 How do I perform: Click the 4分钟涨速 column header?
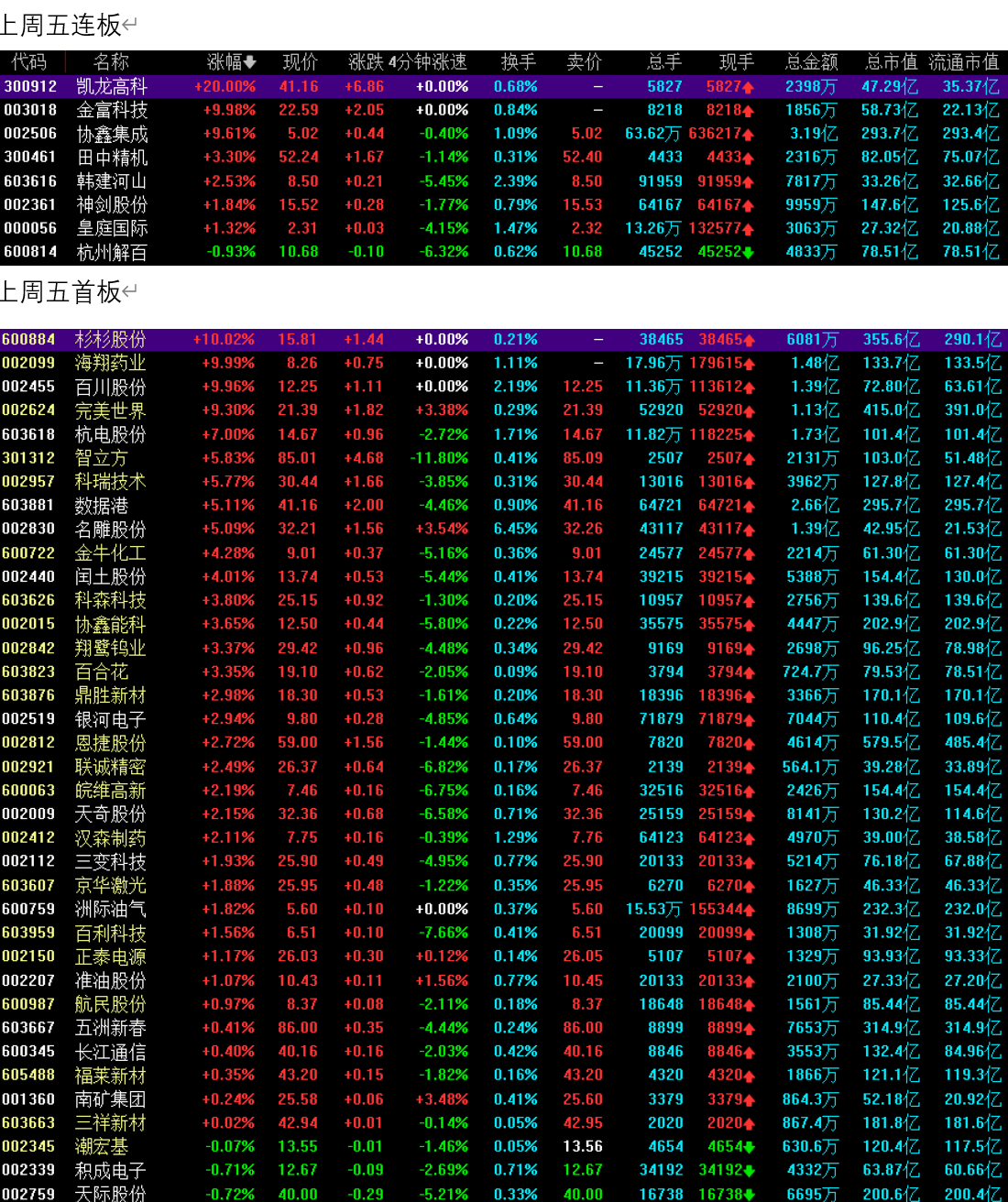pos(428,62)
